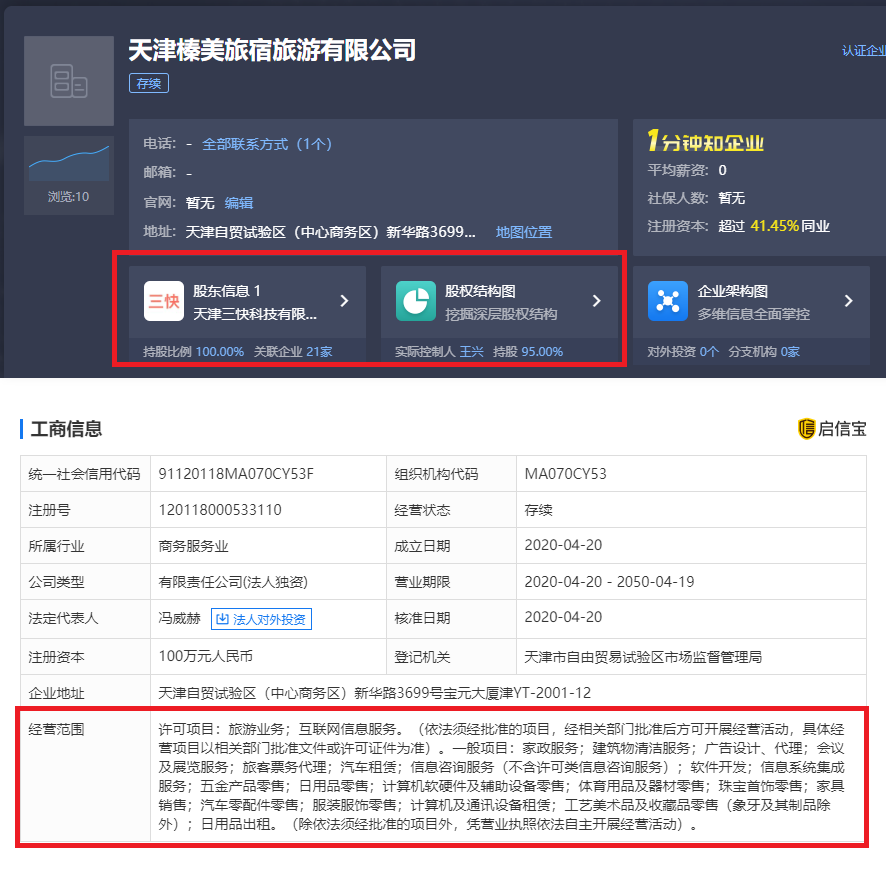Screen dimensions: 886x872
Task: Click the 社保人数 暂无 value
Action: [x=731, y=198]
